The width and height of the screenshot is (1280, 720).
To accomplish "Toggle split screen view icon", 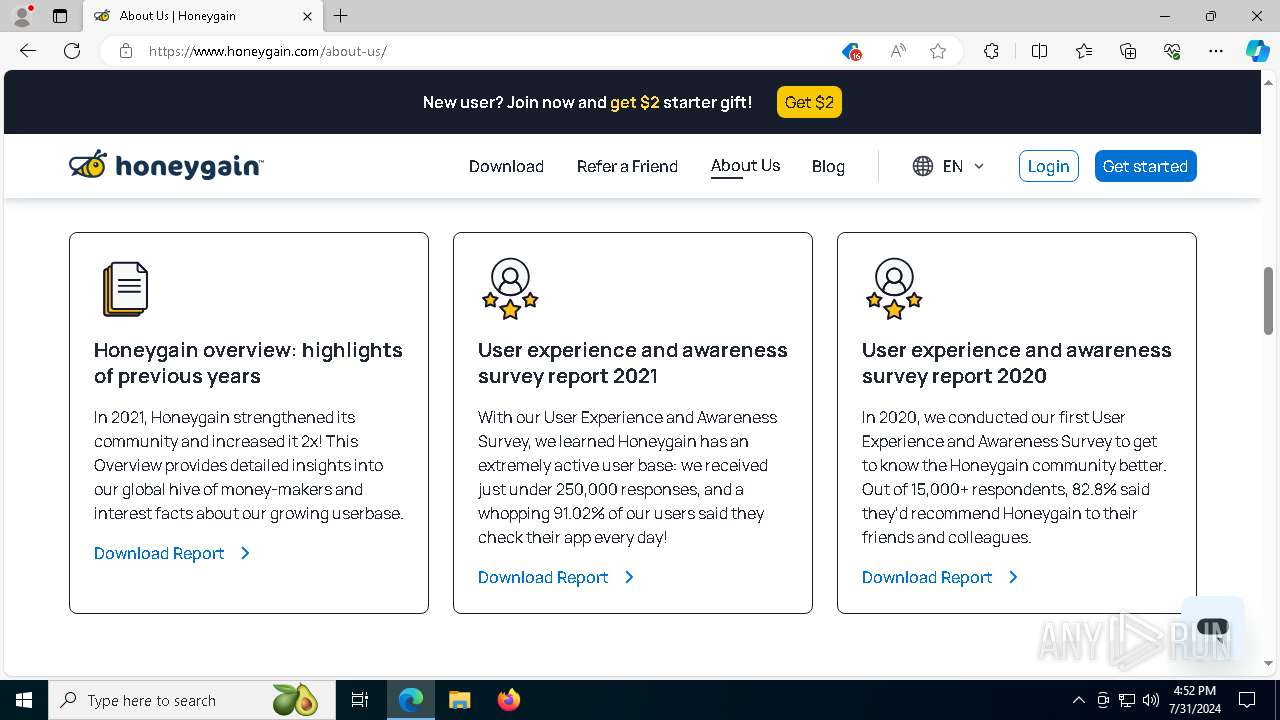I will click(1039, 51).
